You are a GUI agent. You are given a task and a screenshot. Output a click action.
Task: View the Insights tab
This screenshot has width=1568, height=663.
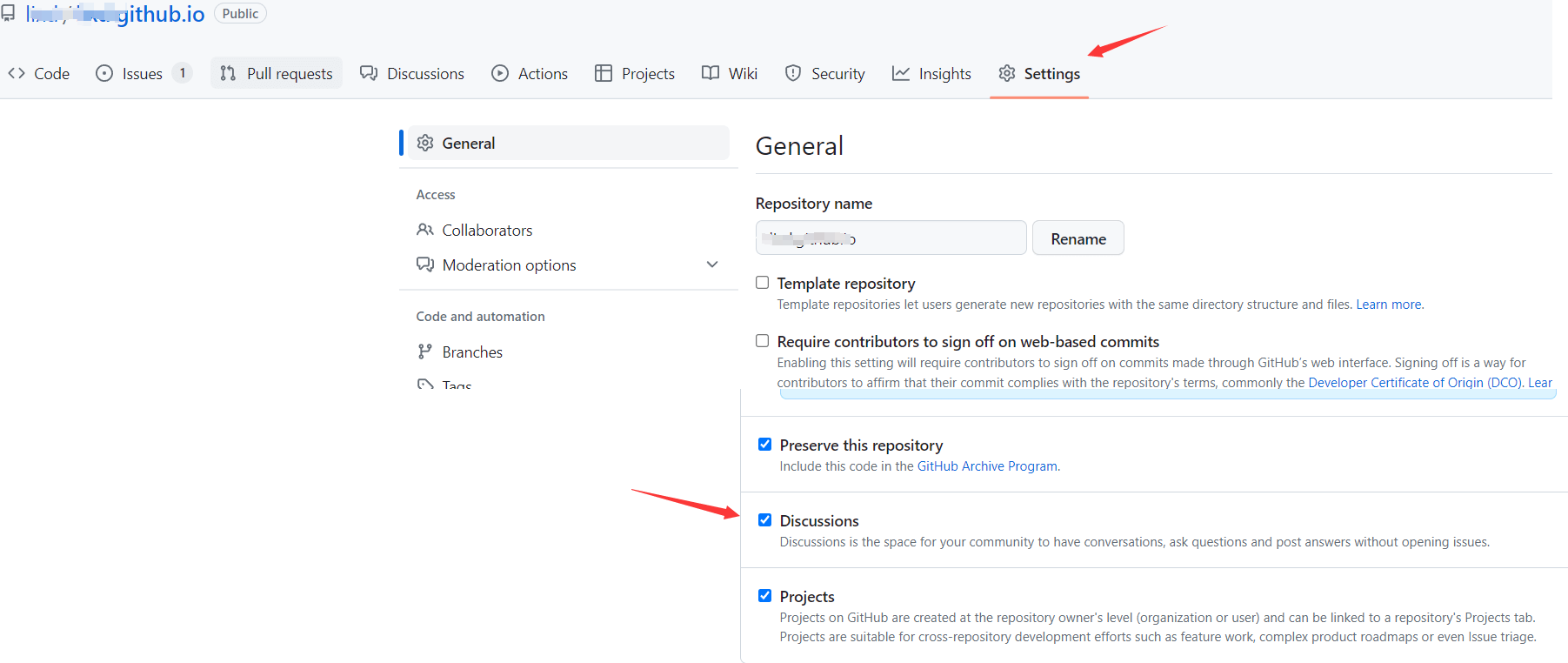931,73
